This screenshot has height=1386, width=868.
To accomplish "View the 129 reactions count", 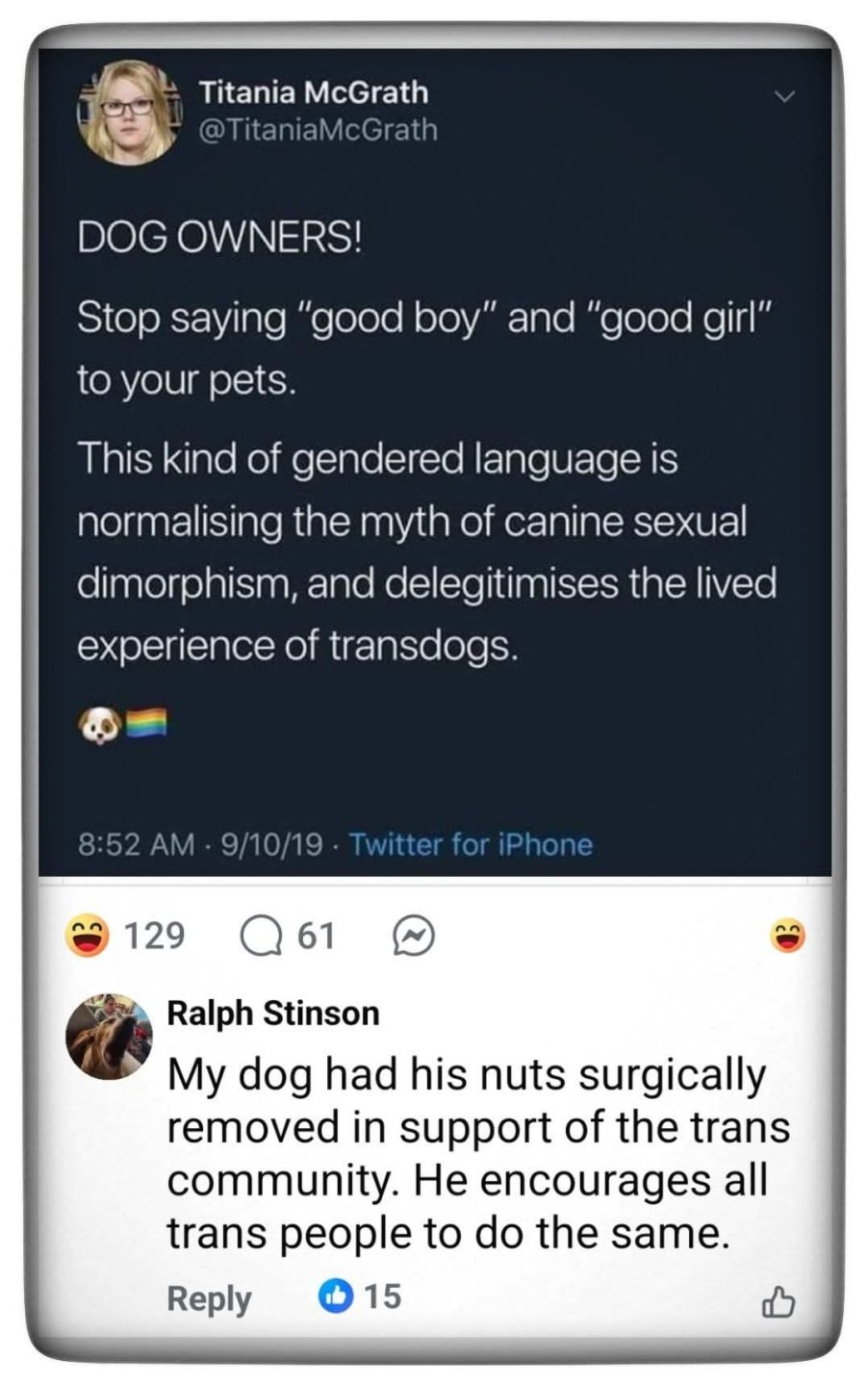I will [x=155, y=935].
